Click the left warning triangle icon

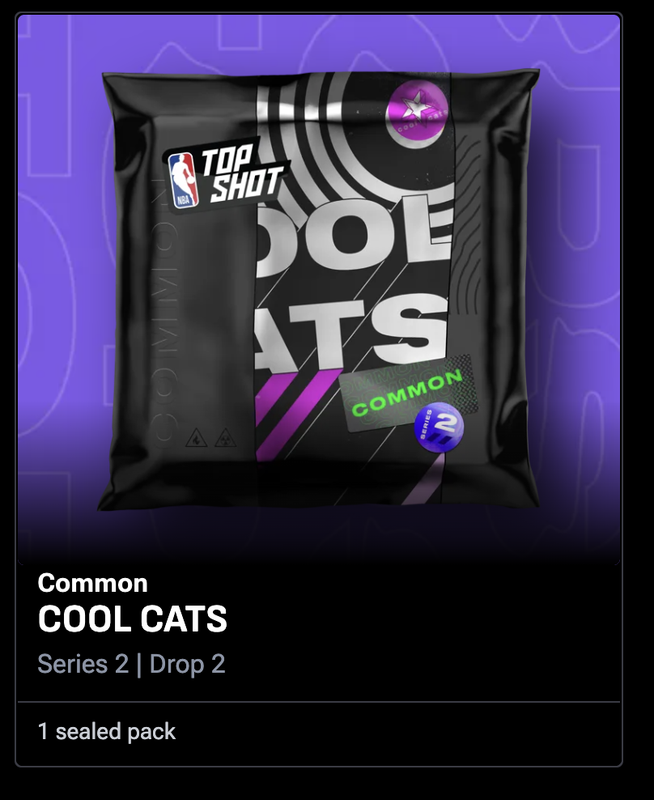pyautogui.click(x=196, y=438)
